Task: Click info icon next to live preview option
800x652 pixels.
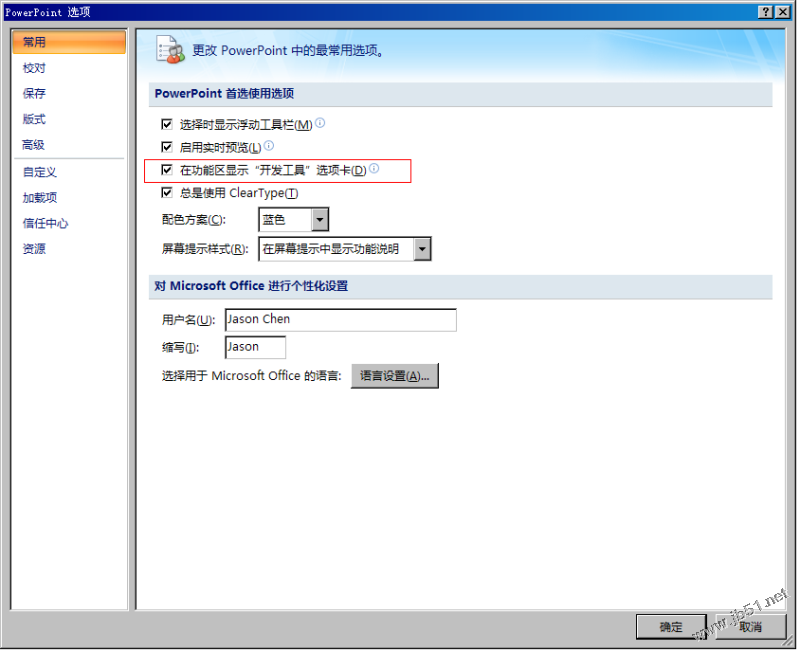Action: (x=269, y=146)
